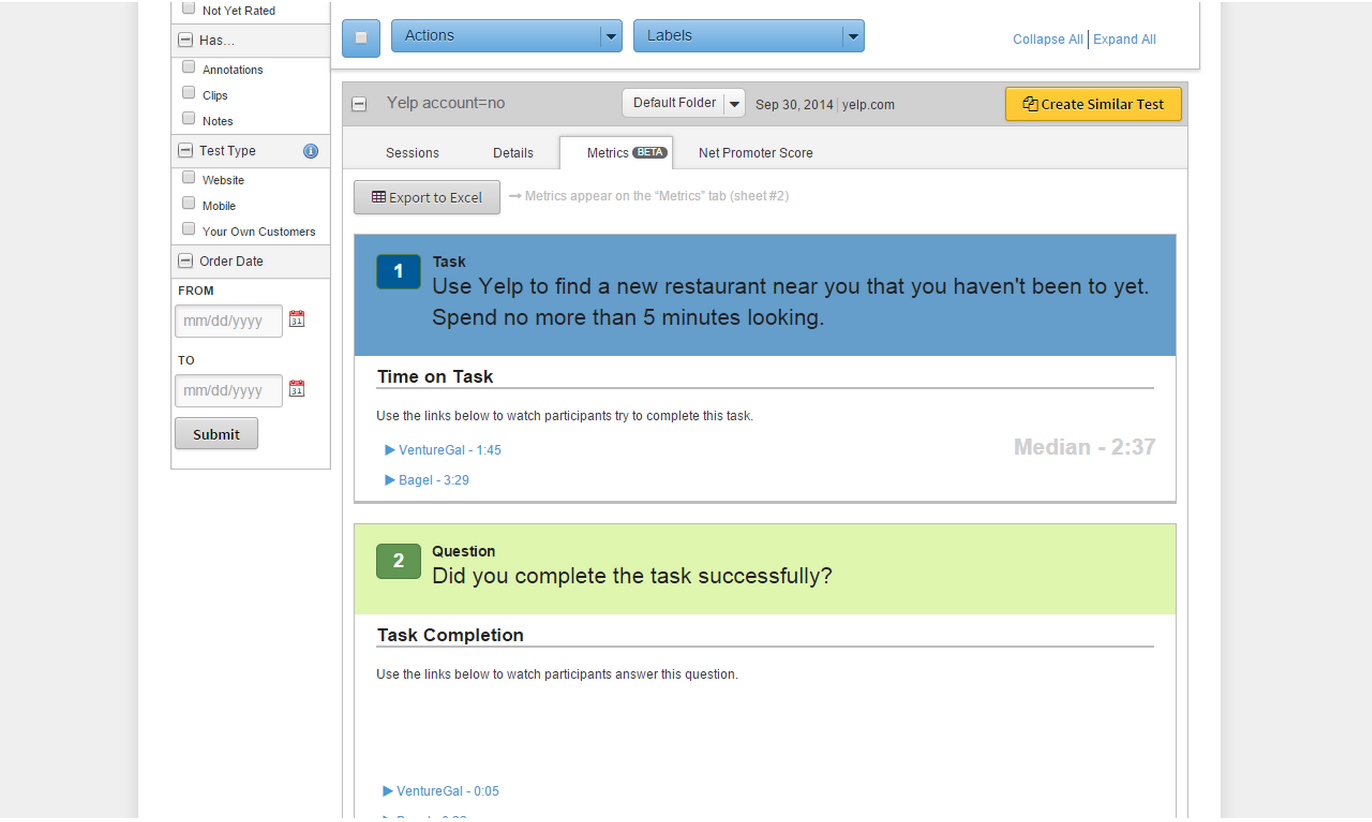Open the Labels dropdown
Screen dimensions: 1372x822
(x=749, y=36)
